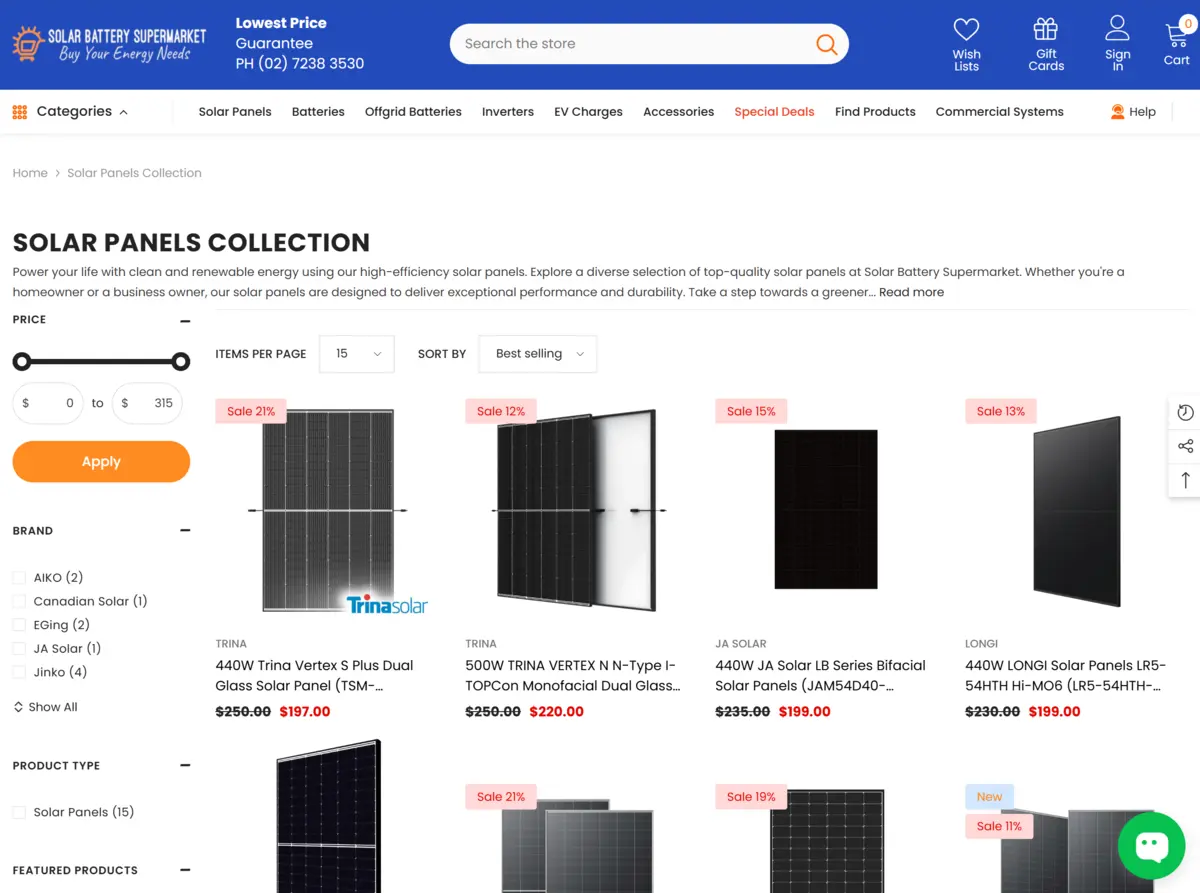Click the back-to-top arrow icon

click(1185, 480)
